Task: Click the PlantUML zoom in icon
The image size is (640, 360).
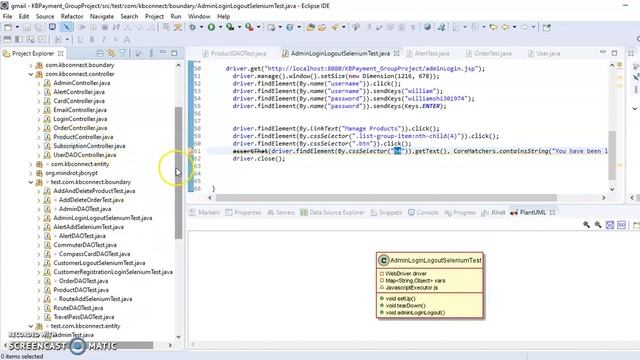Action: (x=587, y=225)
